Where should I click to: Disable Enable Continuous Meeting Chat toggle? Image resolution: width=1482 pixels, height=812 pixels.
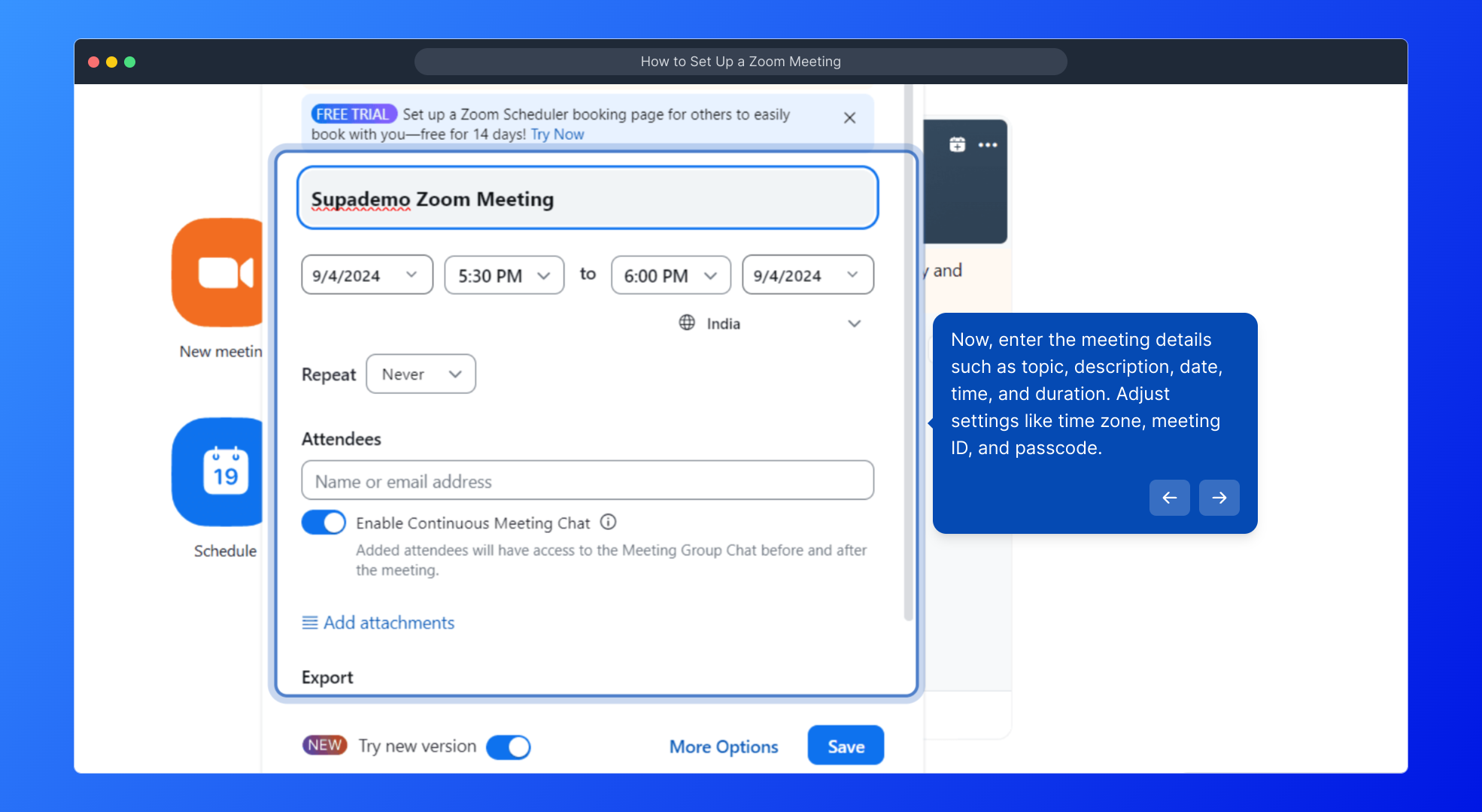323,523
